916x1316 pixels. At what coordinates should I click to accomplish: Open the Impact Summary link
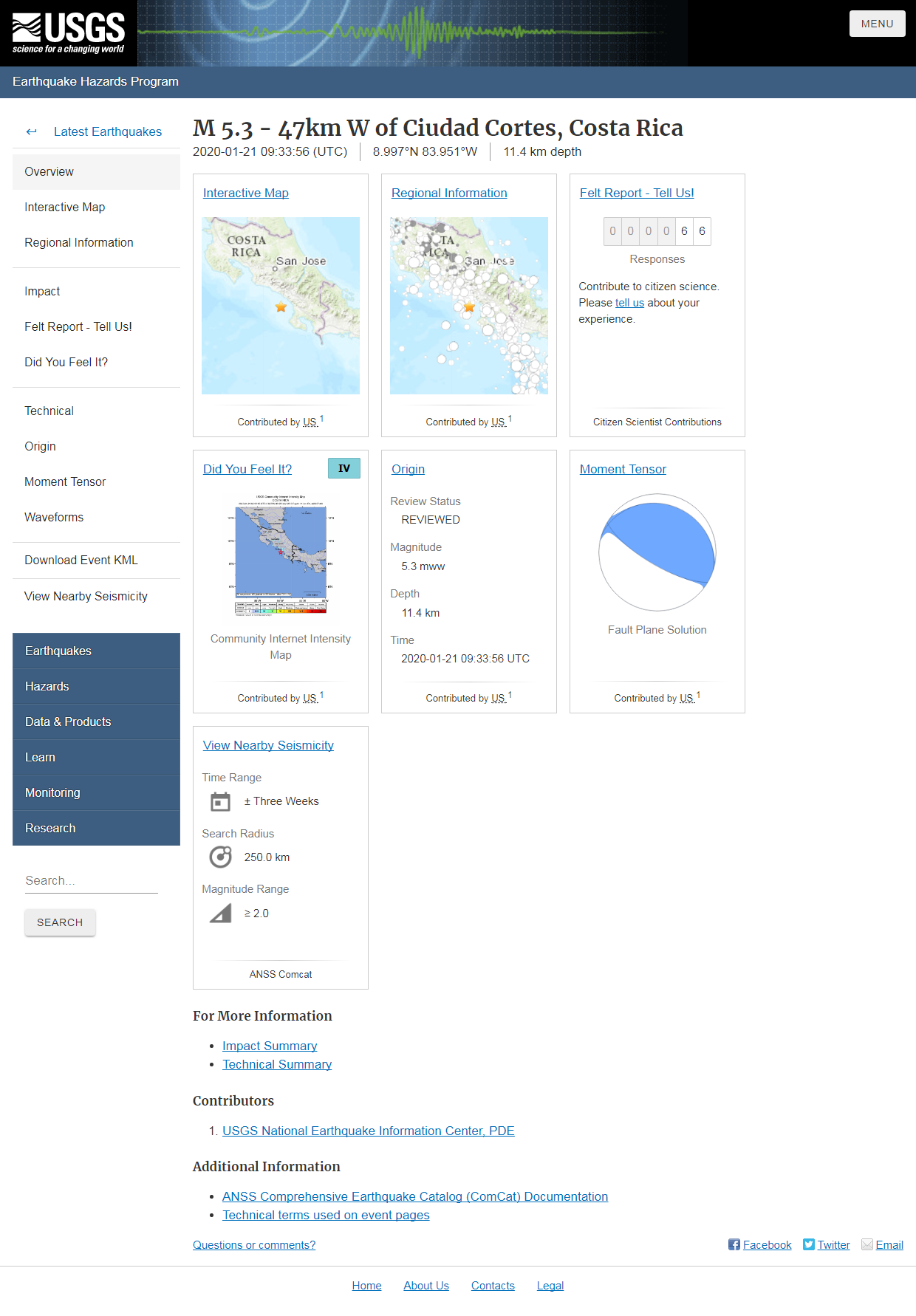[x=270, y=1046]
